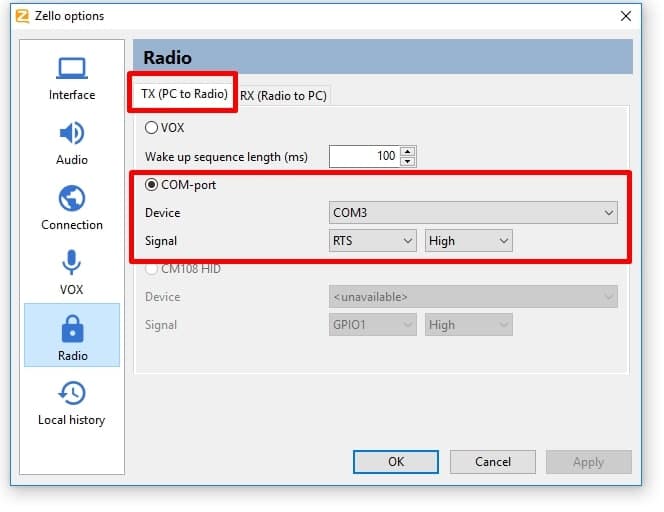The width and height of the screenshot is (664, 512).
Task: Select the VOX radio button
Action: pyautogui.click(x=152, y=128)
